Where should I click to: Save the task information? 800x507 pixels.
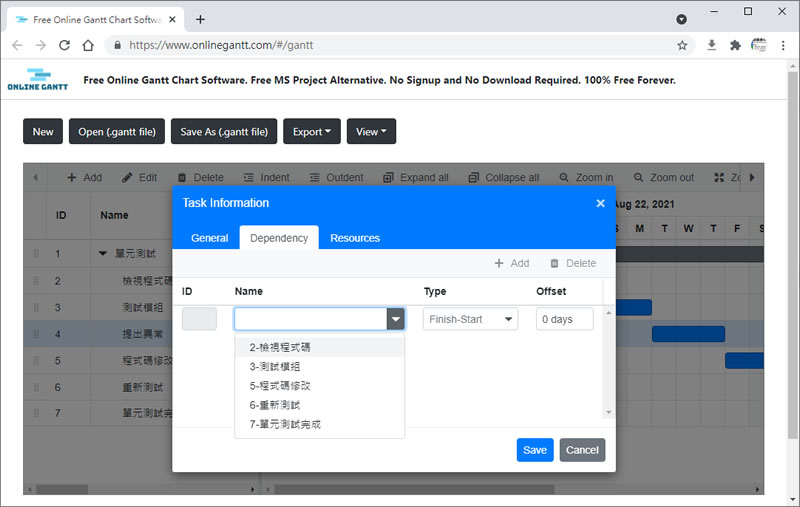tap(535, 450)
